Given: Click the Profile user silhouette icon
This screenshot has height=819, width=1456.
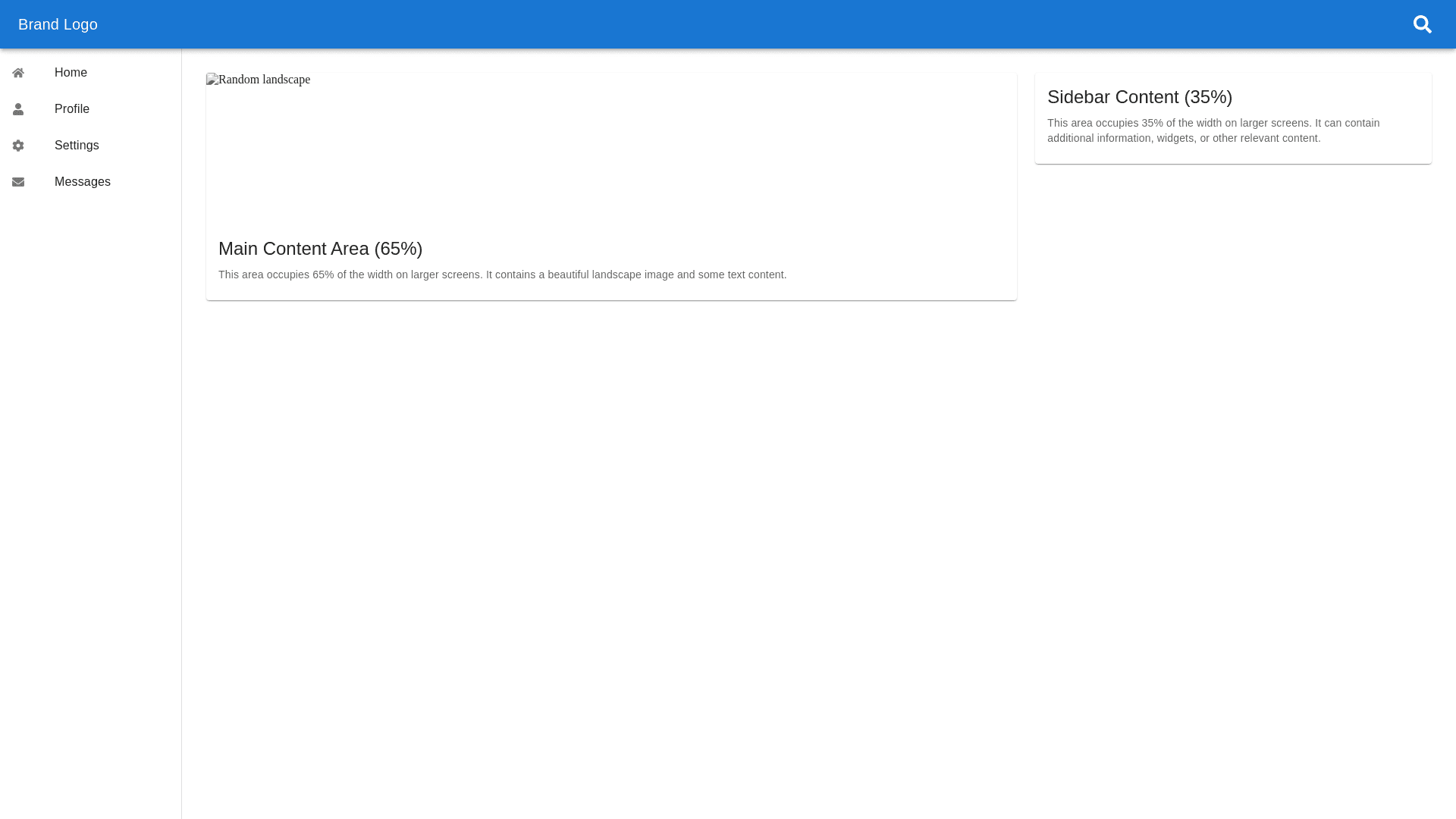Looking at the screenshot, I should coord(18,109).
